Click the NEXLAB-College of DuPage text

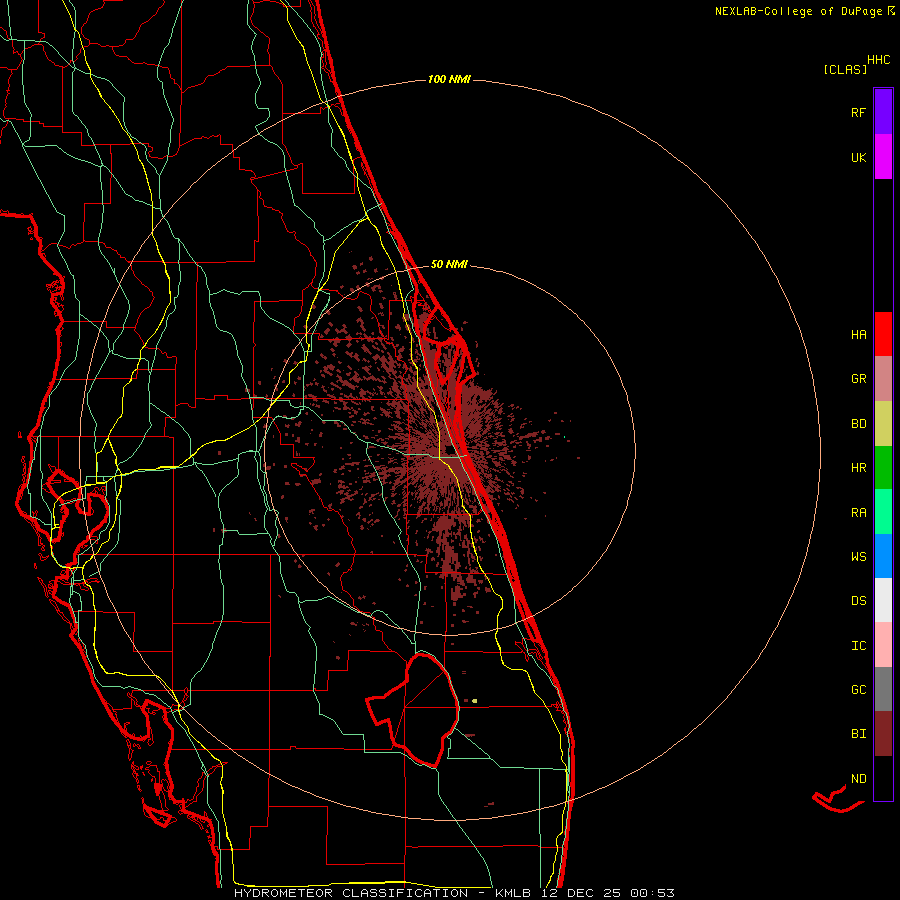798,11
